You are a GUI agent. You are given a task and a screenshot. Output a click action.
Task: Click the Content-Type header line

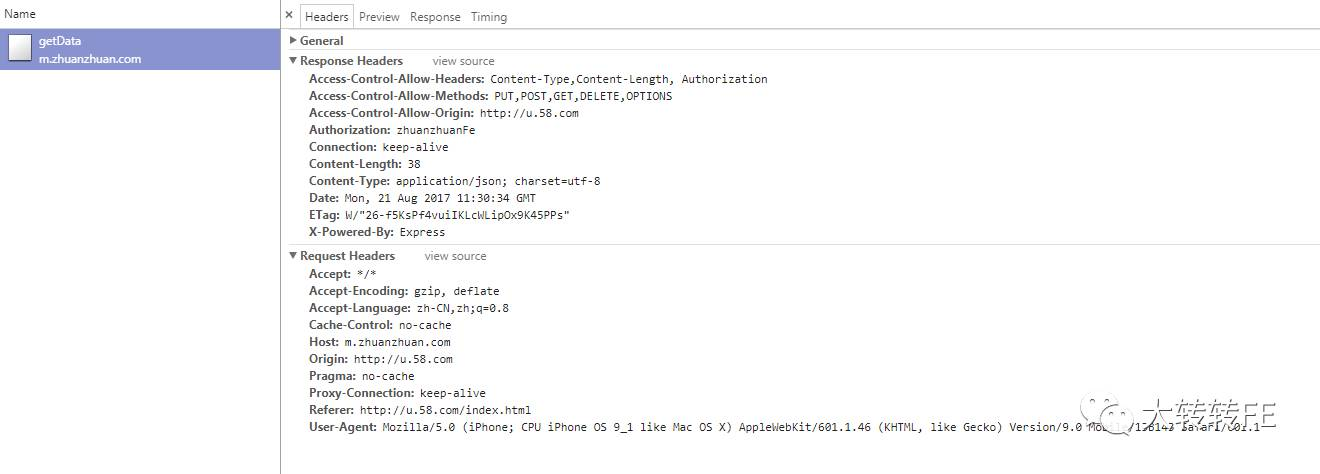pos(454,181)
